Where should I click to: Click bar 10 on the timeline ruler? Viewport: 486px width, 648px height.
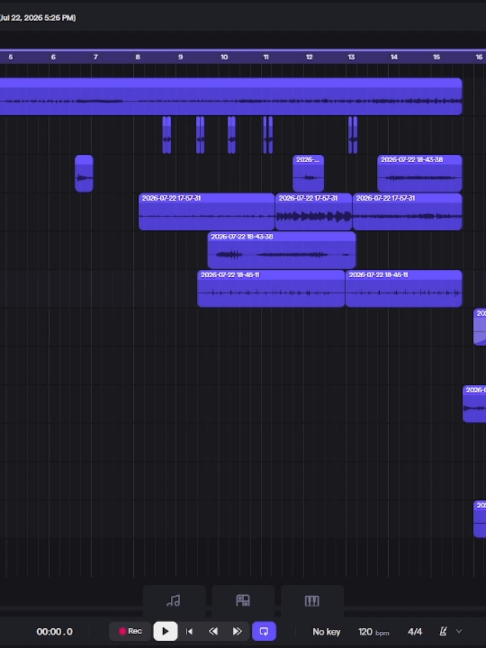click(x=224, y=57)
